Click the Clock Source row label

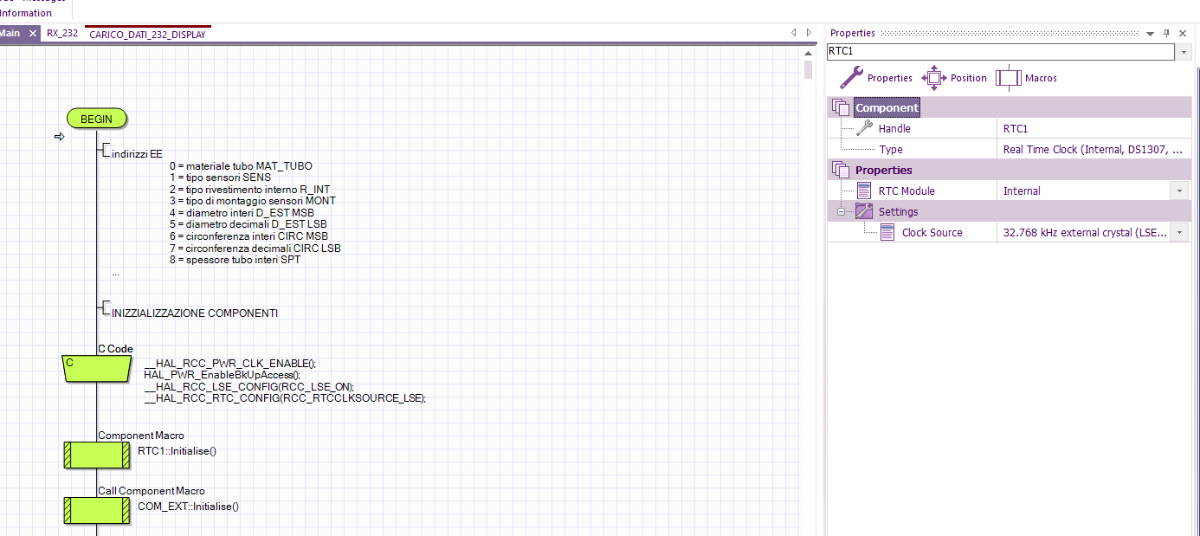(932, 232)
